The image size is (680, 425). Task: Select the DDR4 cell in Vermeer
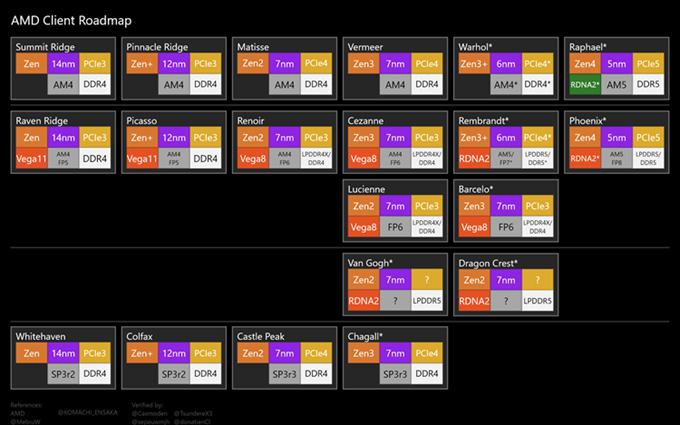[427, 85]
